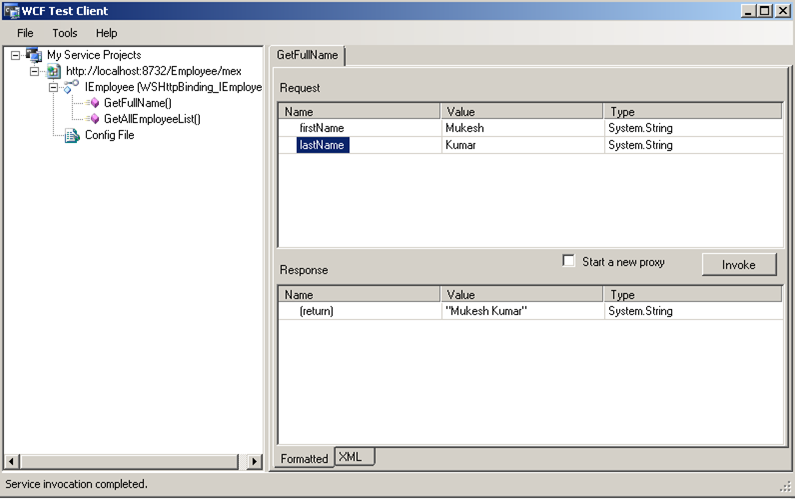
Task: Minimize the WCF Test Client window
Action: [748, 11]
